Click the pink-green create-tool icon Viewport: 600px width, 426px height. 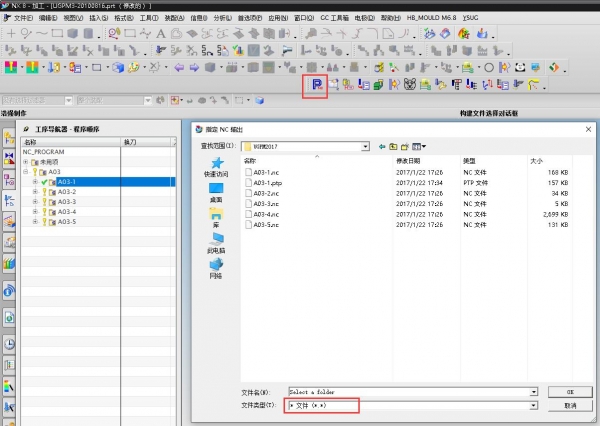pos(11,68)
